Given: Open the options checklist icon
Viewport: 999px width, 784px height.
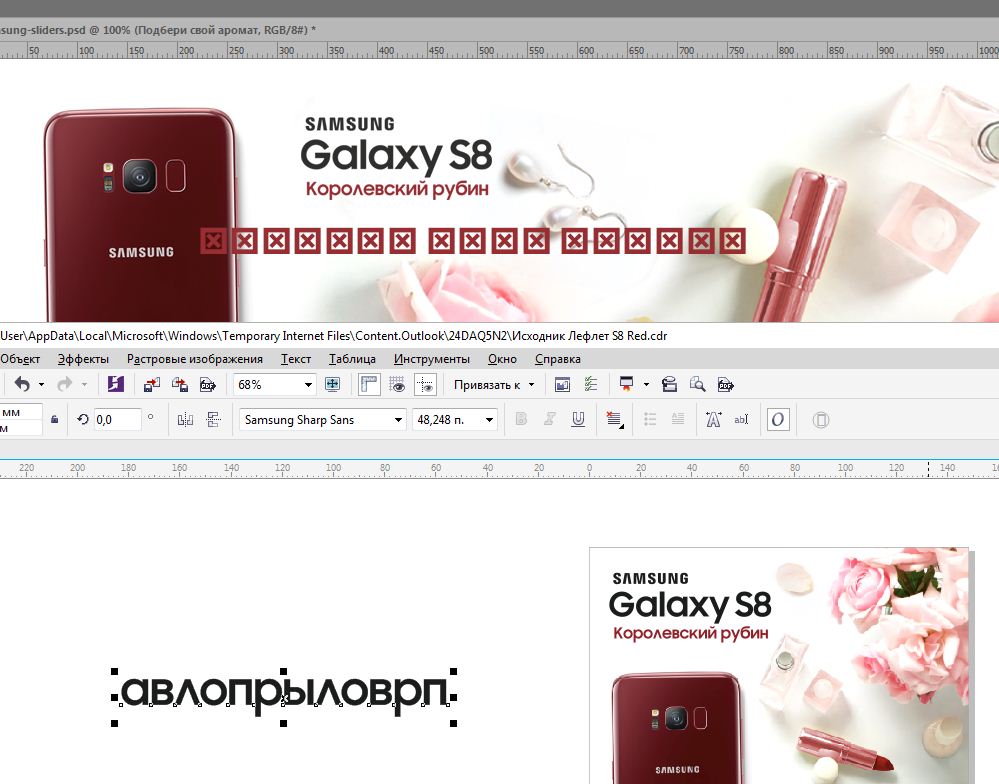Looking at the screenshot, I should click(x=591, y=384).
